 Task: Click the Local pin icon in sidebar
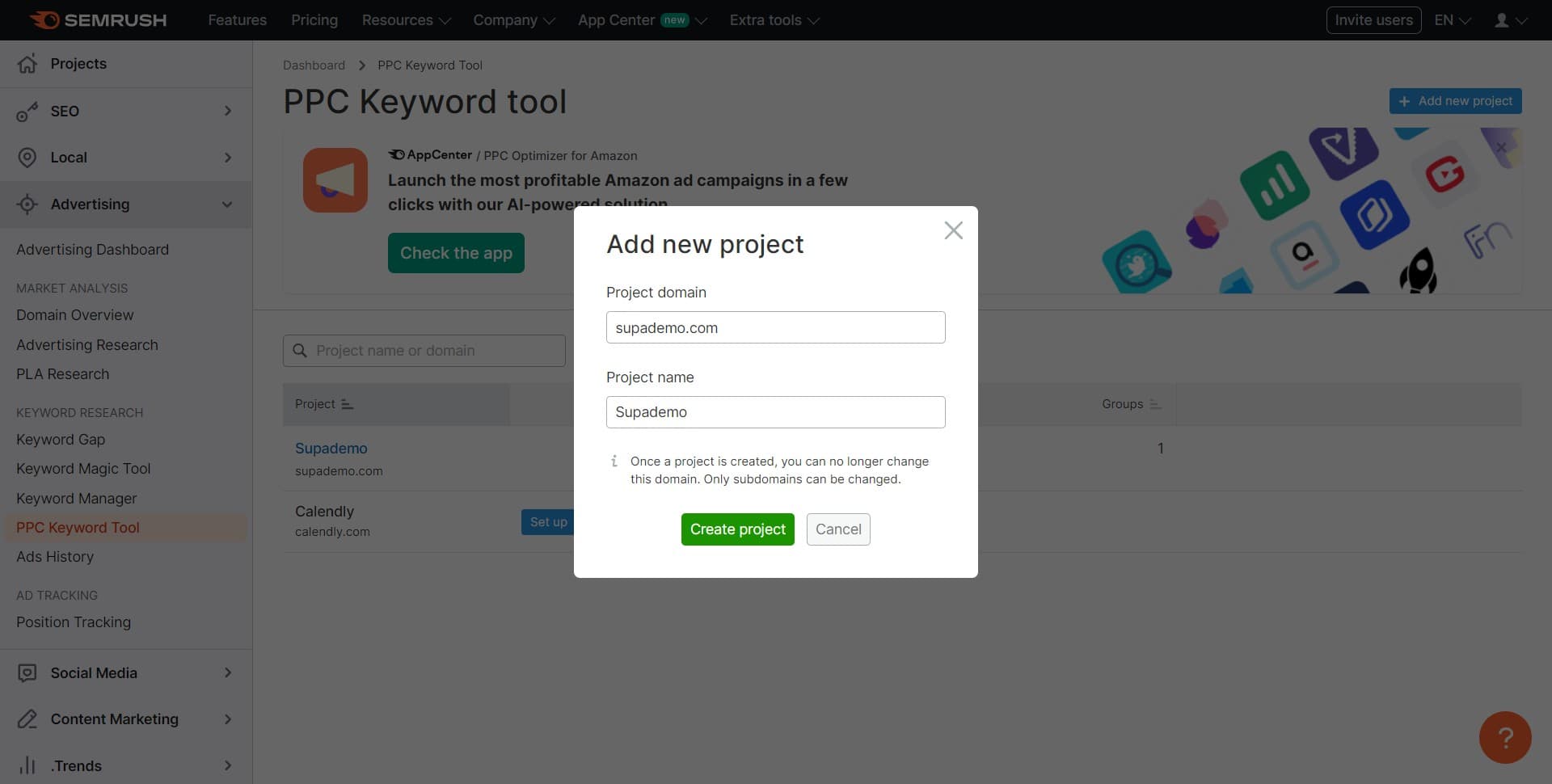[x=27, y=157]
